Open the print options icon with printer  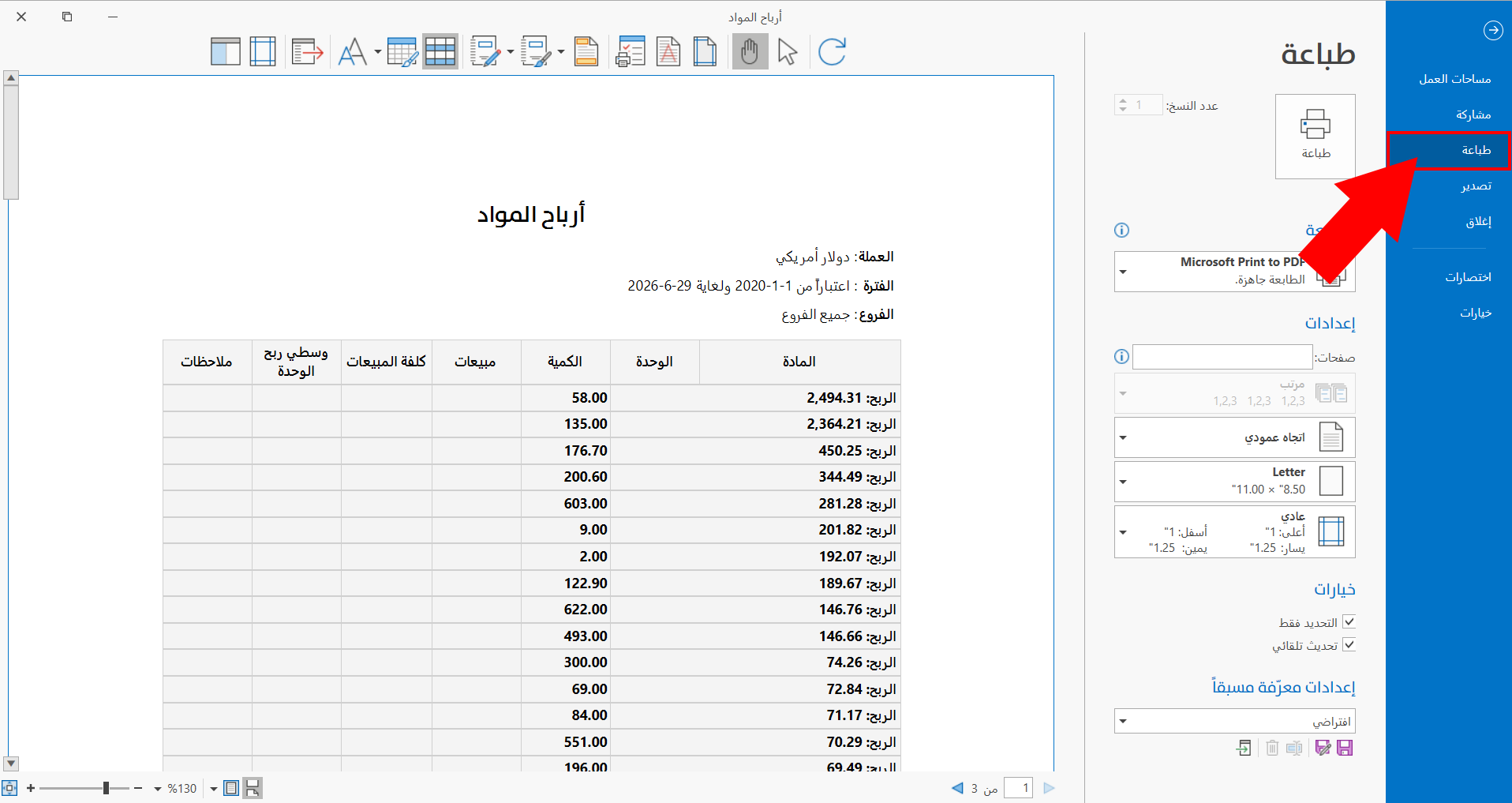tap(631, 52)
